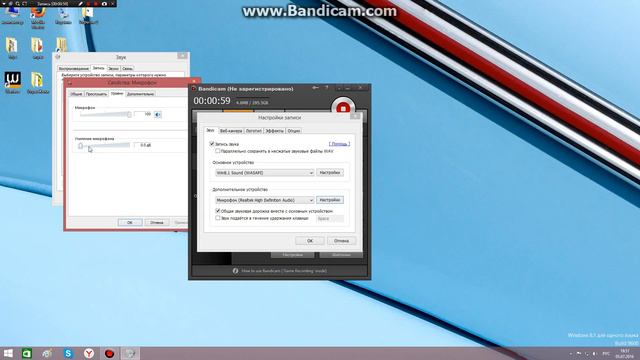This screenshot has width=640, height=360.
Task: Click the network icon in the system tray
Action: pos(587,353)
